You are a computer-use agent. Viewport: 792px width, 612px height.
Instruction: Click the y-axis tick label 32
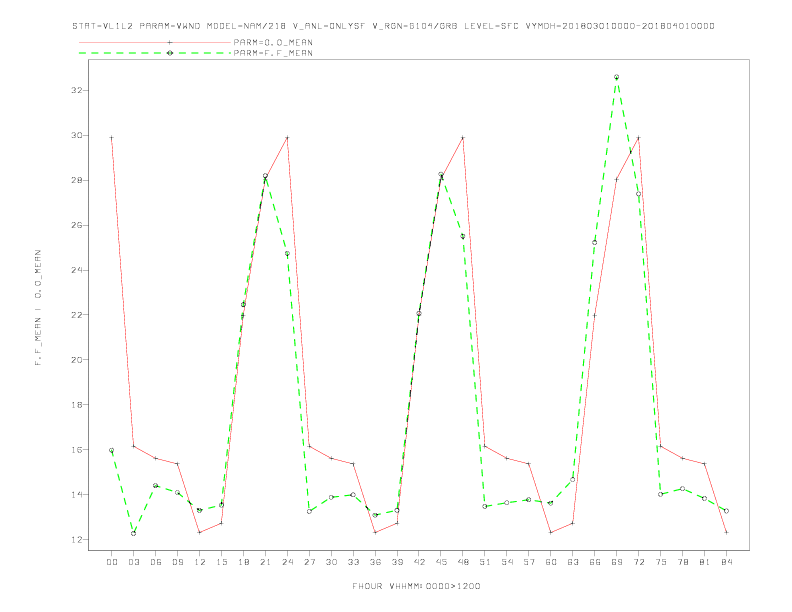point(77,90)
